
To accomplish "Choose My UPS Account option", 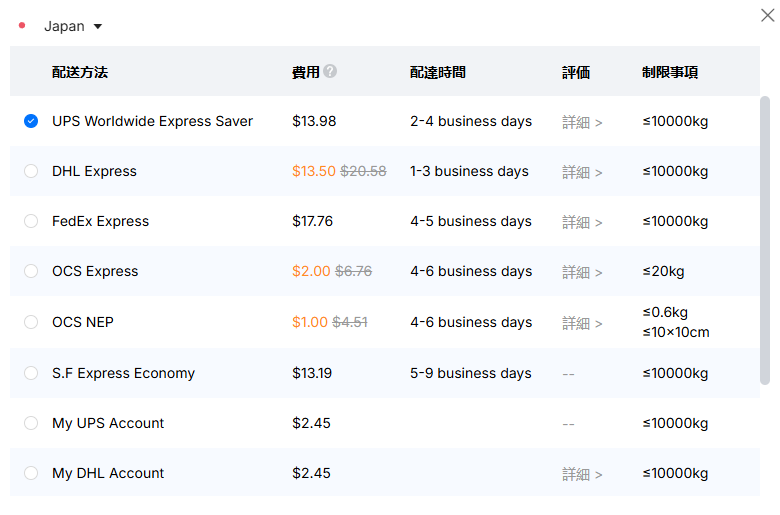I will (31, 424).
